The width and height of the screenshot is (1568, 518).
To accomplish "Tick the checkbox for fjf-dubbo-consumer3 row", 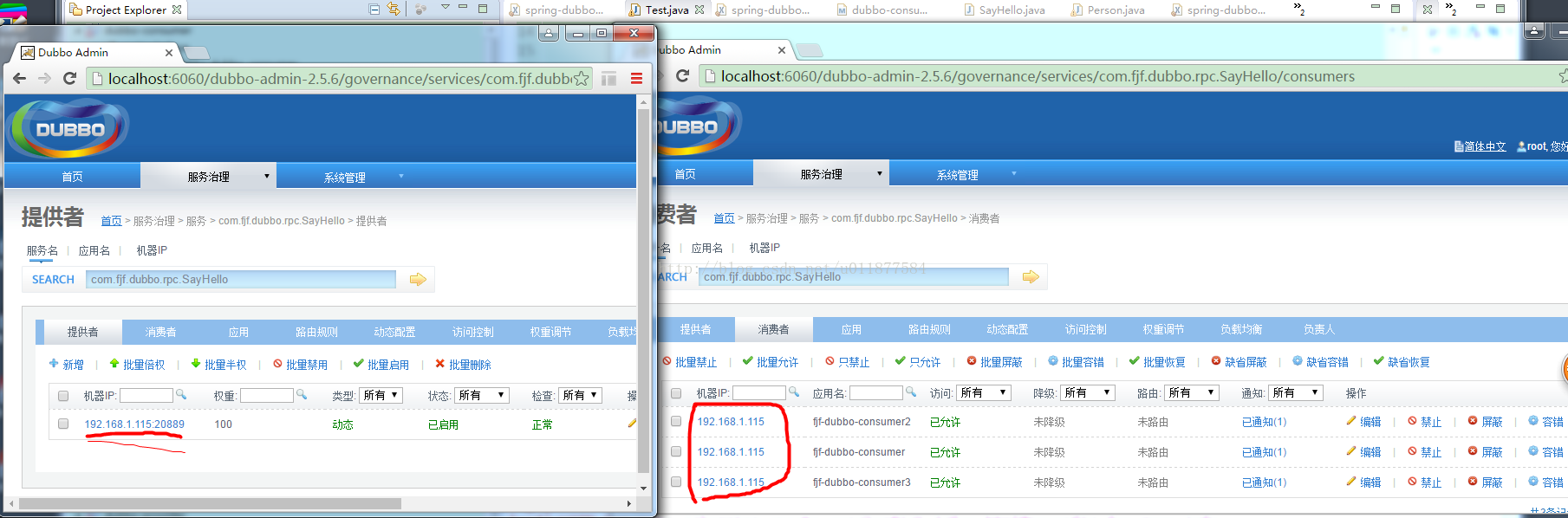I will tap(676, 482).
